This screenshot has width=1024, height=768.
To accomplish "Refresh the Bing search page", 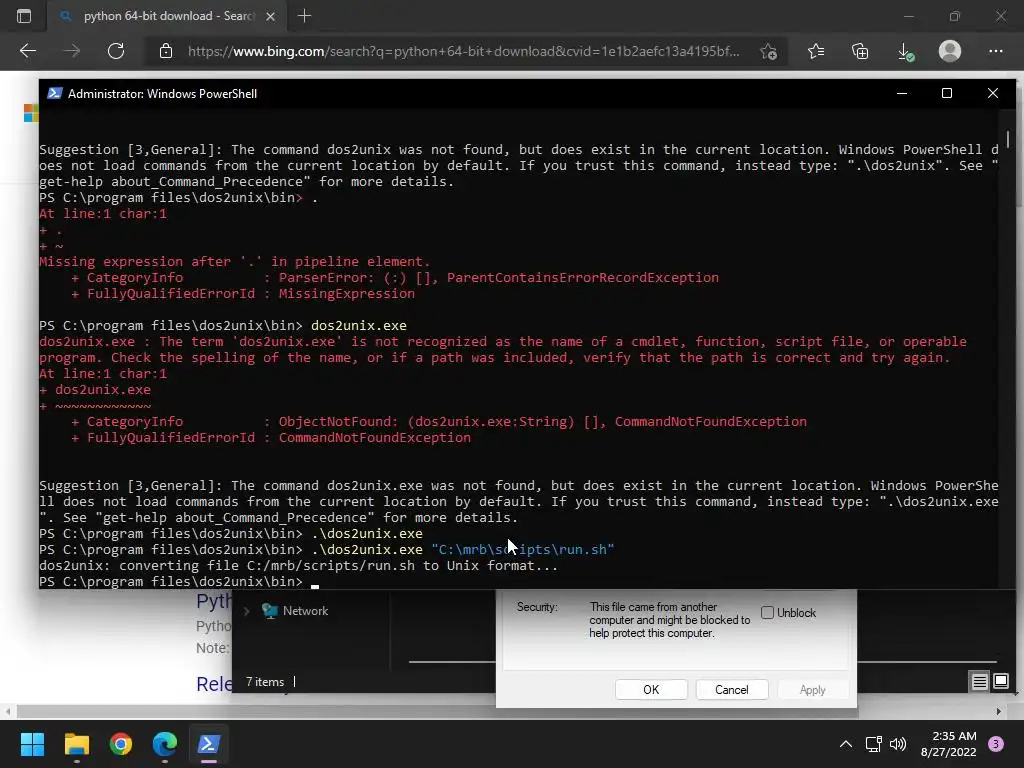I will pyautogui.click(x=116, y=51).
